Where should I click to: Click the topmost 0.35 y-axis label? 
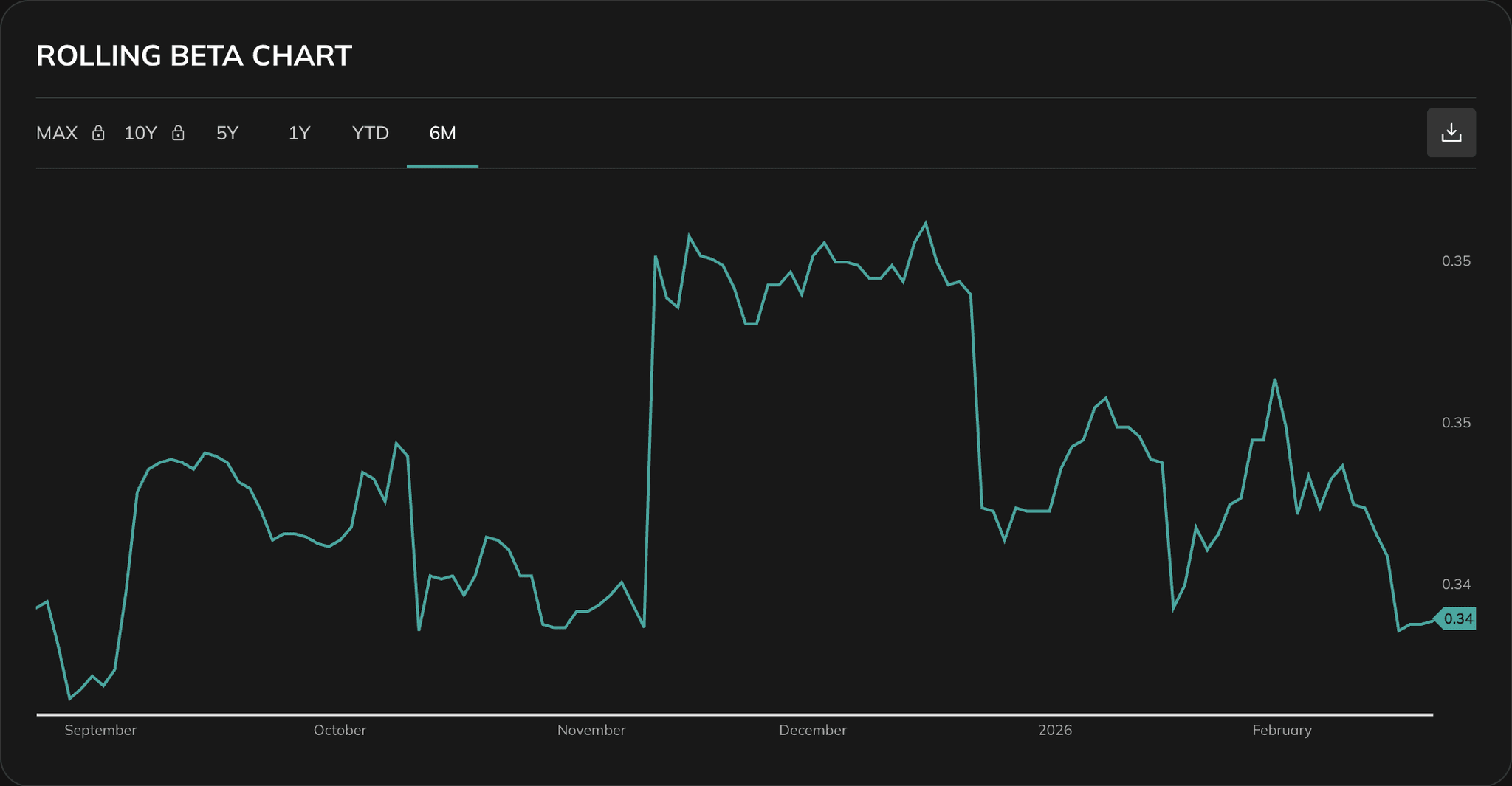[1457, 261]
